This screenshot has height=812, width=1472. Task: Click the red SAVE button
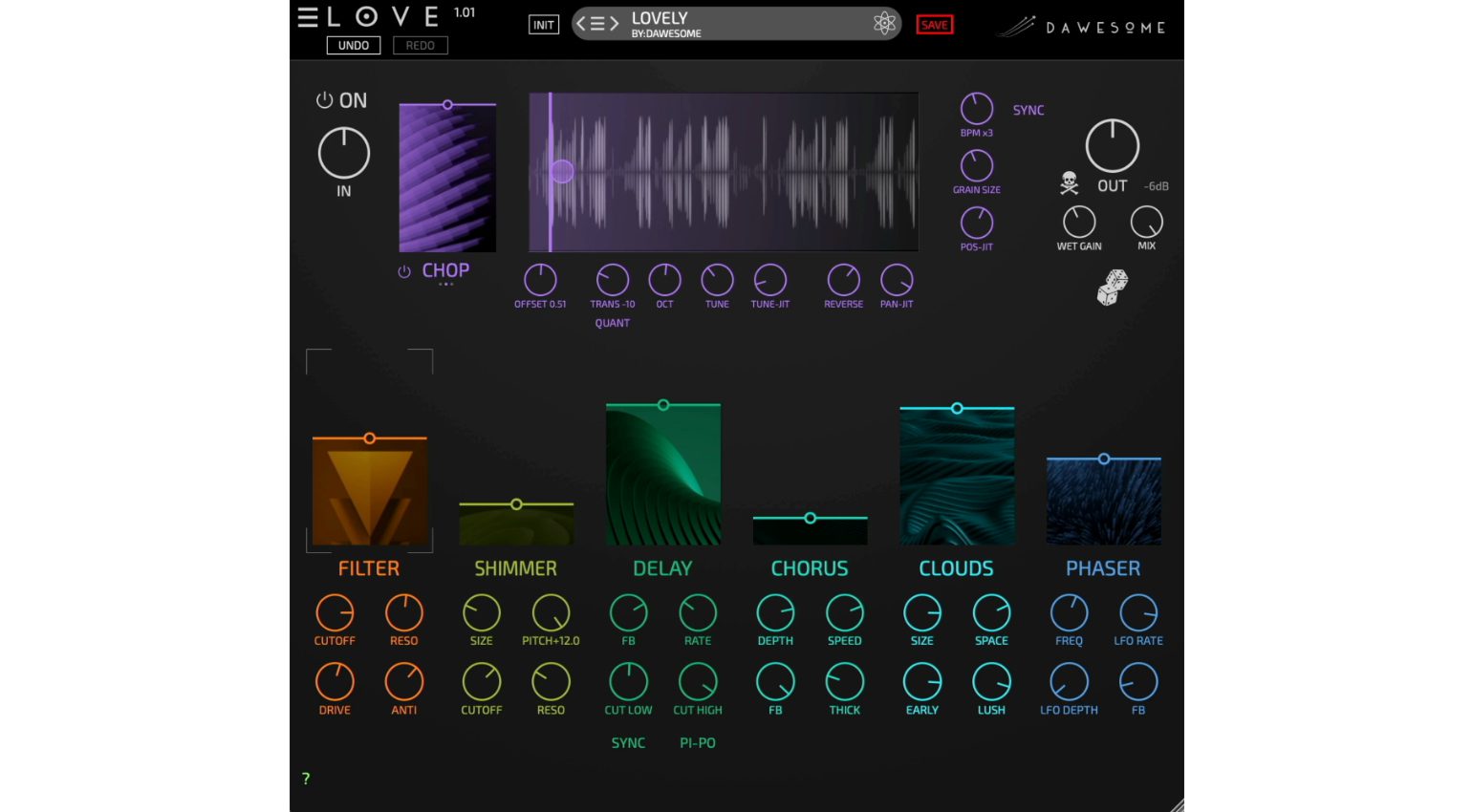pyautogui.click(x=934, y=25)
